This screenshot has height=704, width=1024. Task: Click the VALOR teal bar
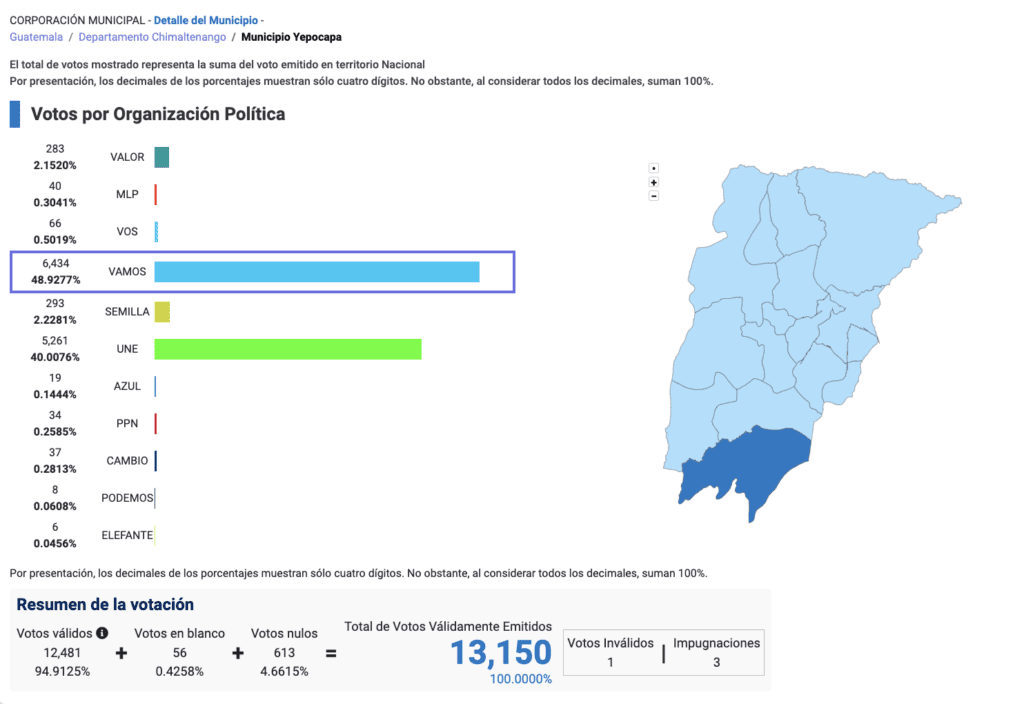162,157
